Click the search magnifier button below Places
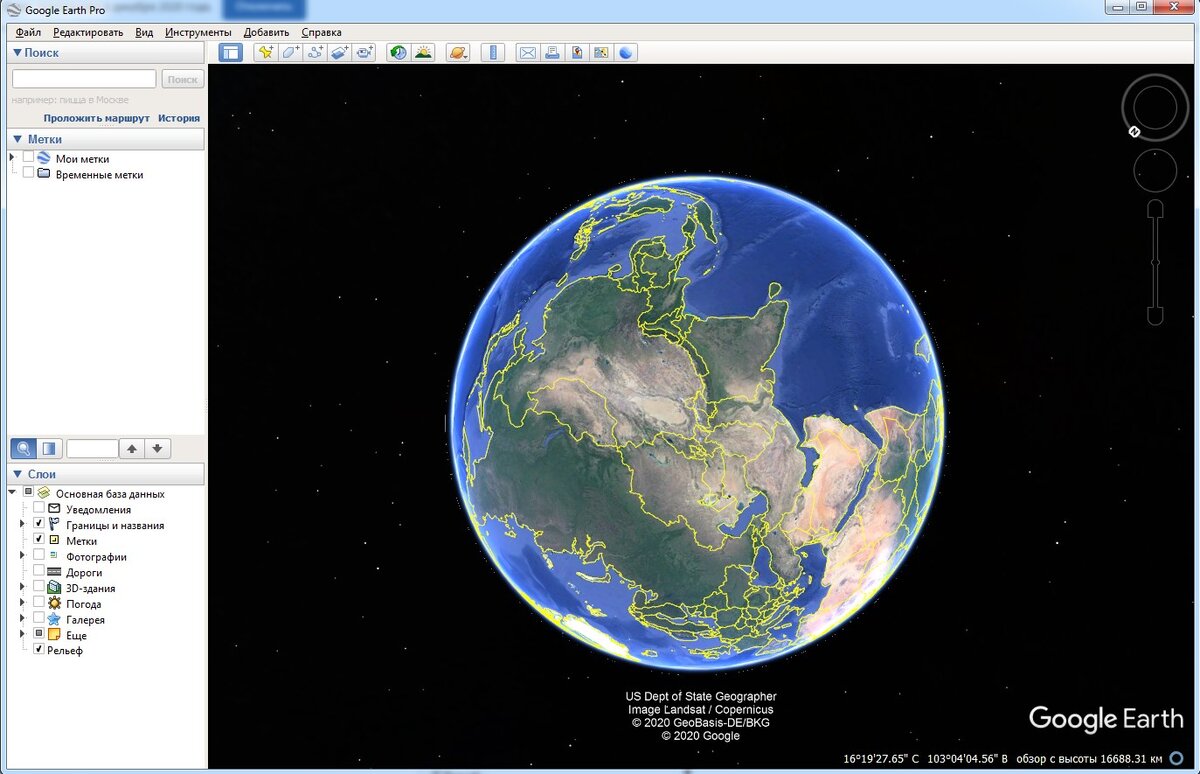Screen dimensions: 1200x774 click(x=24, y=448)
